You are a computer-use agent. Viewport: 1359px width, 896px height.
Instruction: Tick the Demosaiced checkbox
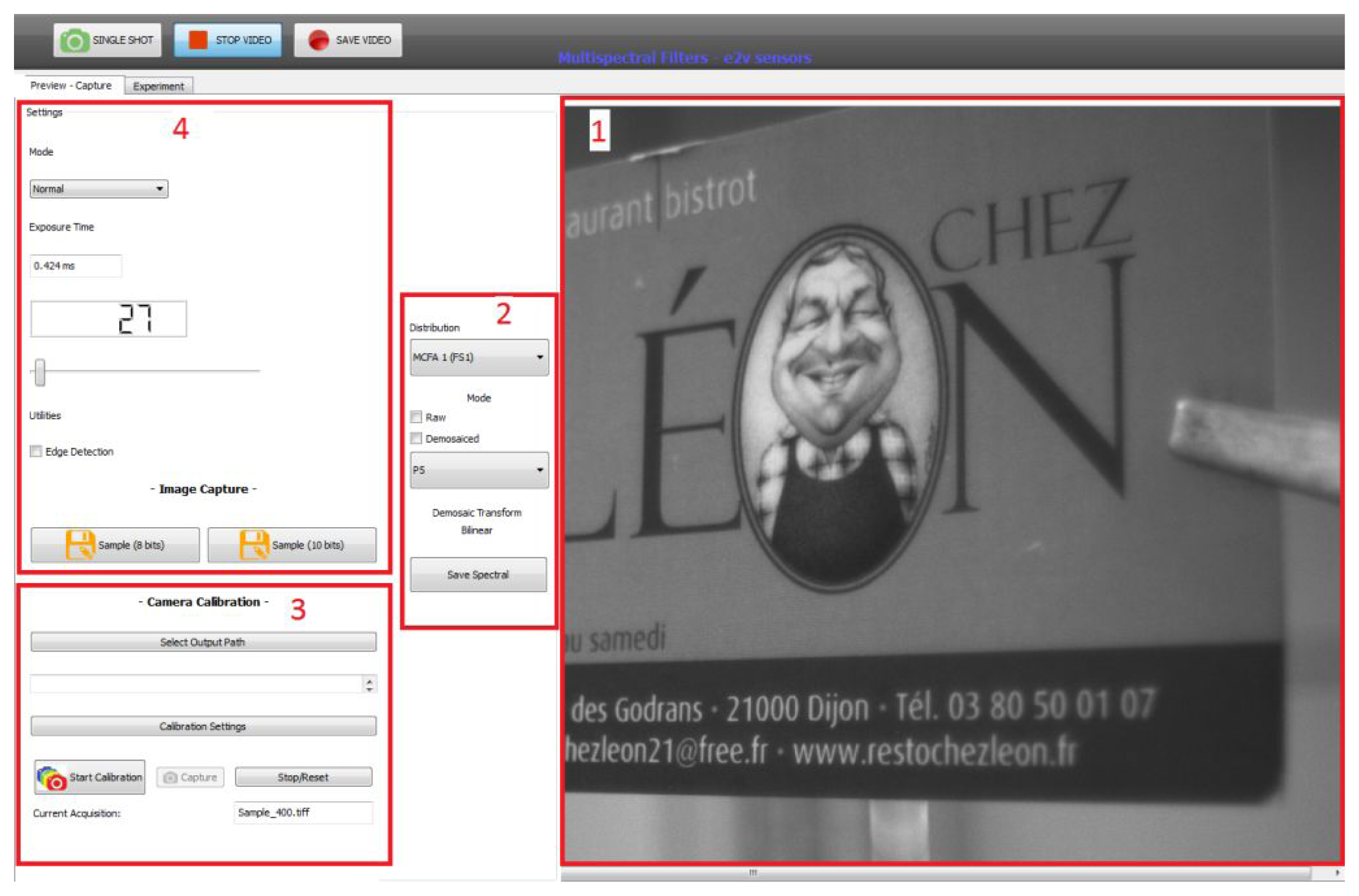416,438
